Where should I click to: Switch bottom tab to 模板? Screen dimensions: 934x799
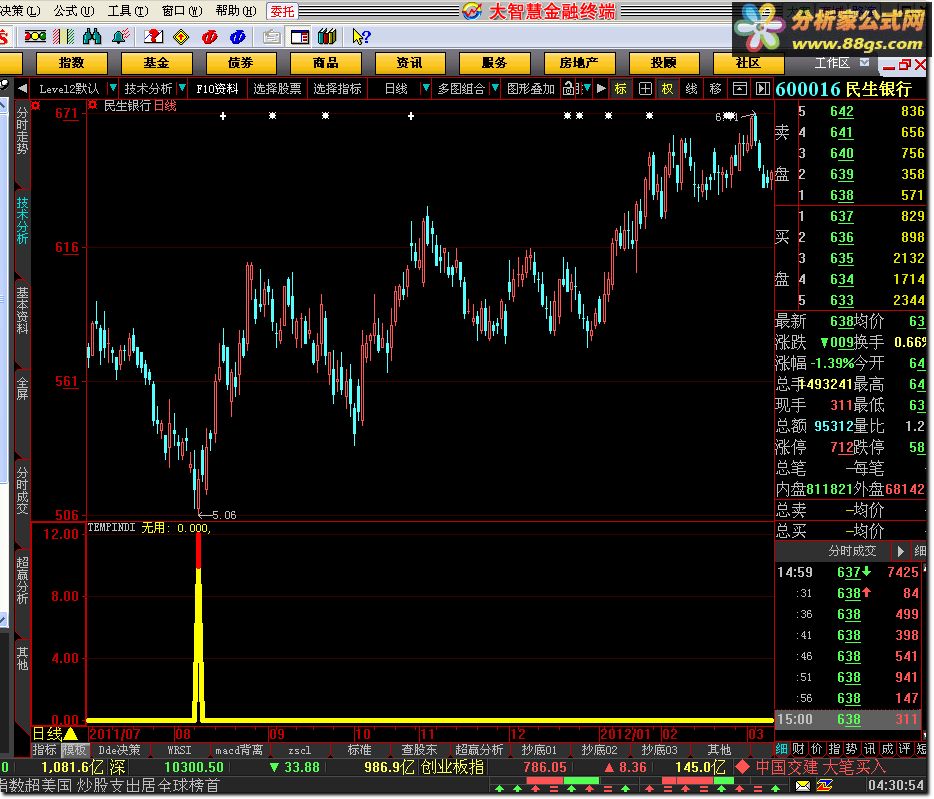coord(74,750)
